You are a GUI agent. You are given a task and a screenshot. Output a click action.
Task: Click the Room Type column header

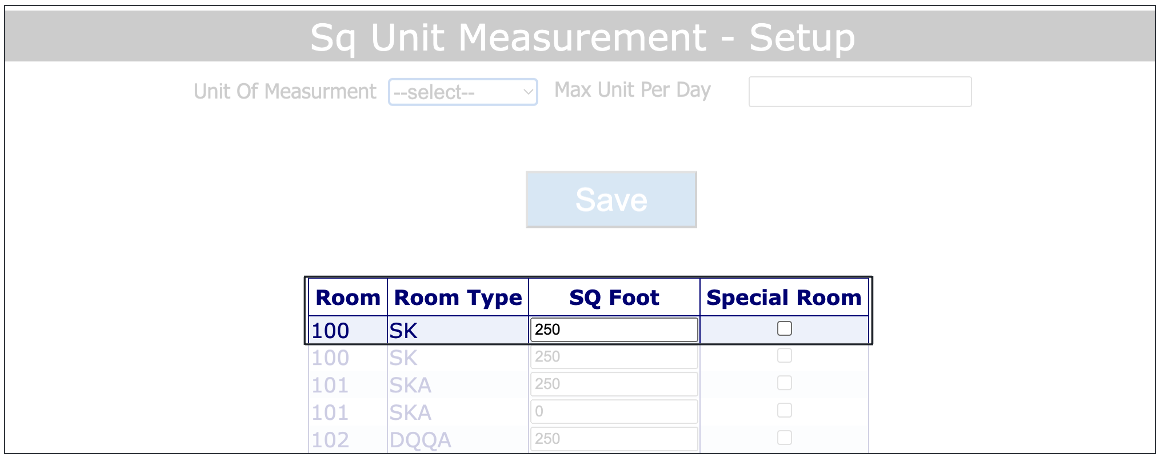[458, 297]
